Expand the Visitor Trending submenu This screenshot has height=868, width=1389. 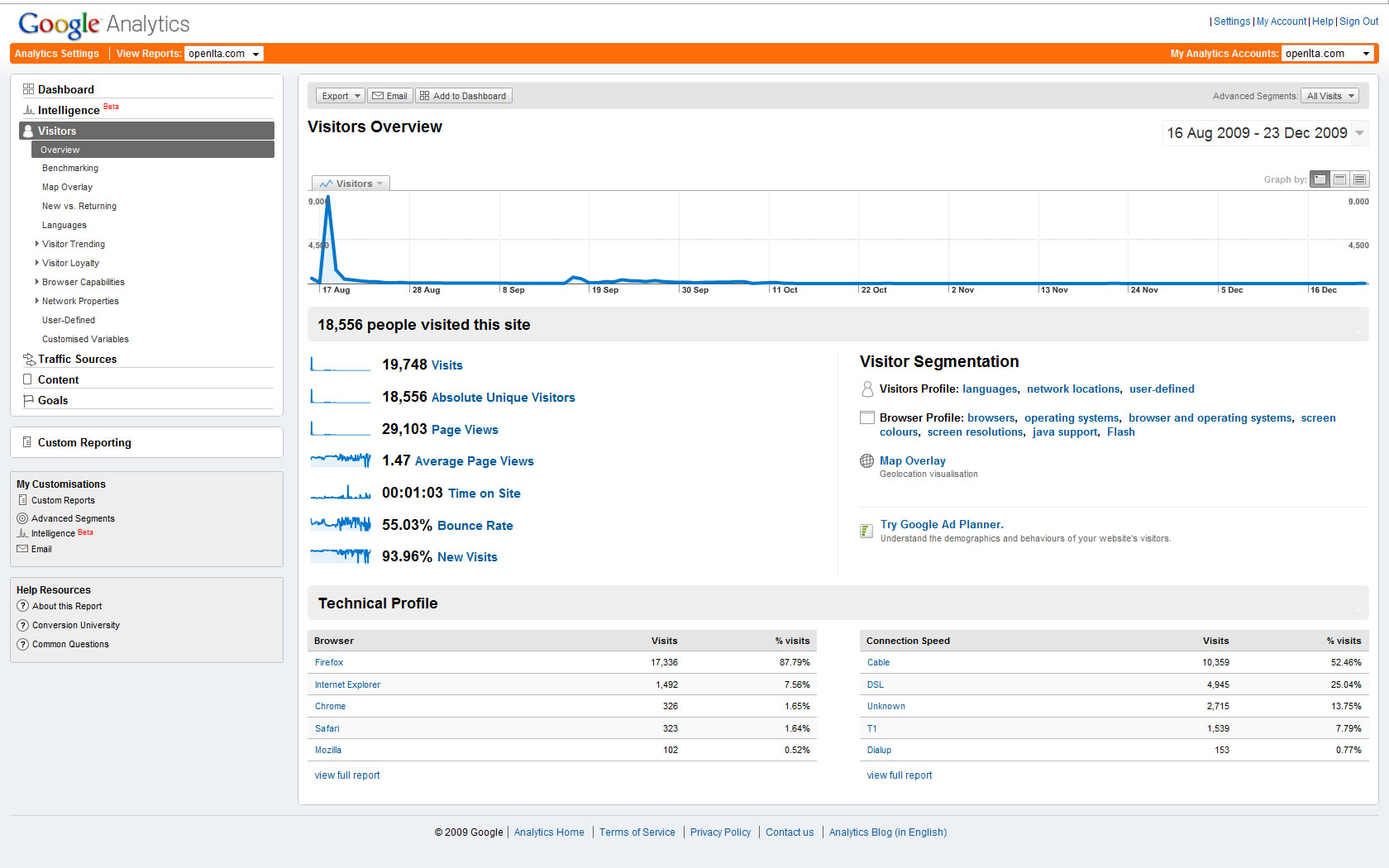pyautogui.click(x=36, y=244)
